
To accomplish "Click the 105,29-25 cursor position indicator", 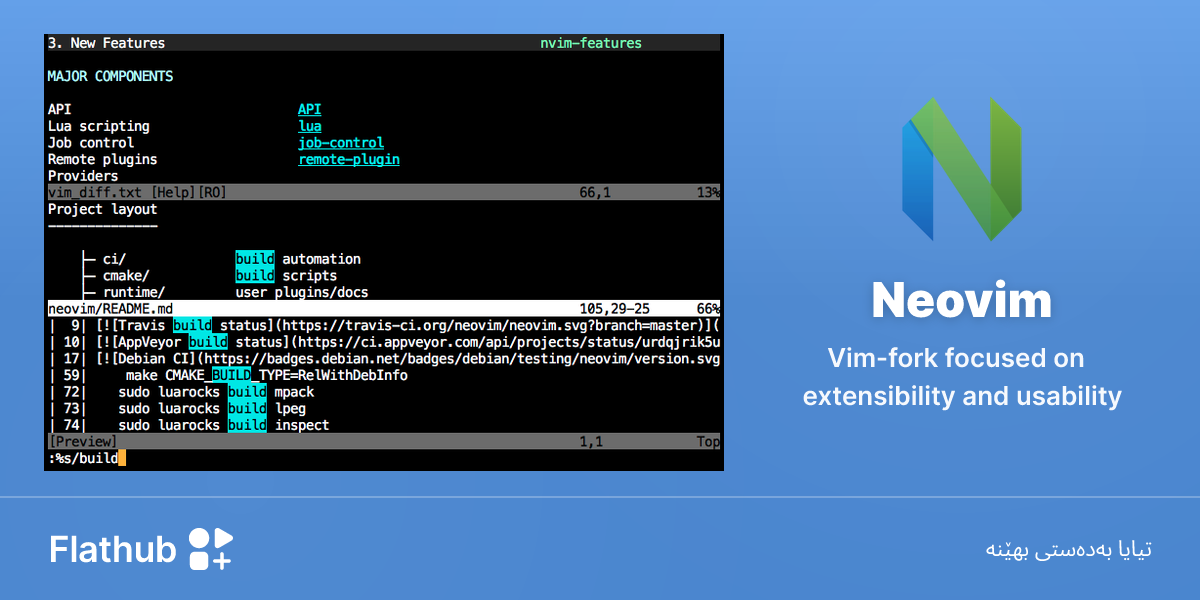I will [614, 309].
